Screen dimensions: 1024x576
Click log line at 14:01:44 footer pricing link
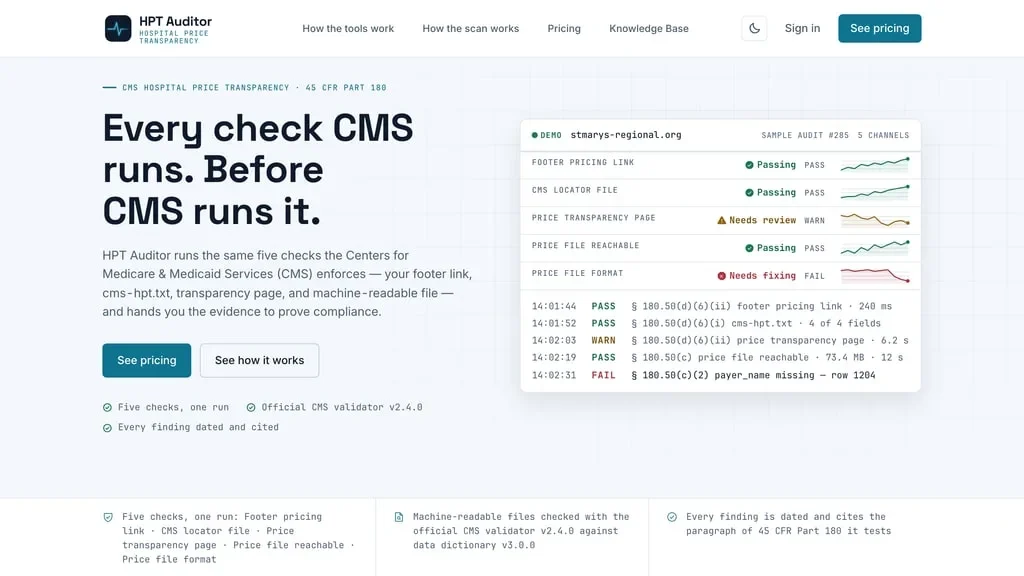click(712, 306)
